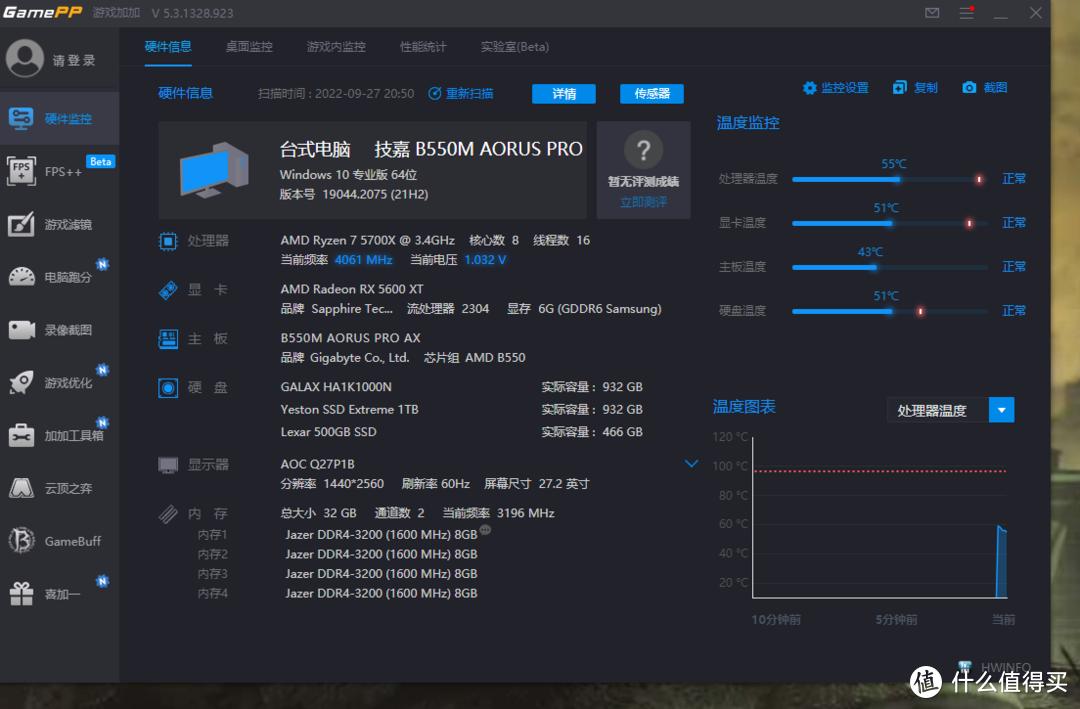Click the AMD Radeon RX 5600 XT text

tap(352, 289)
